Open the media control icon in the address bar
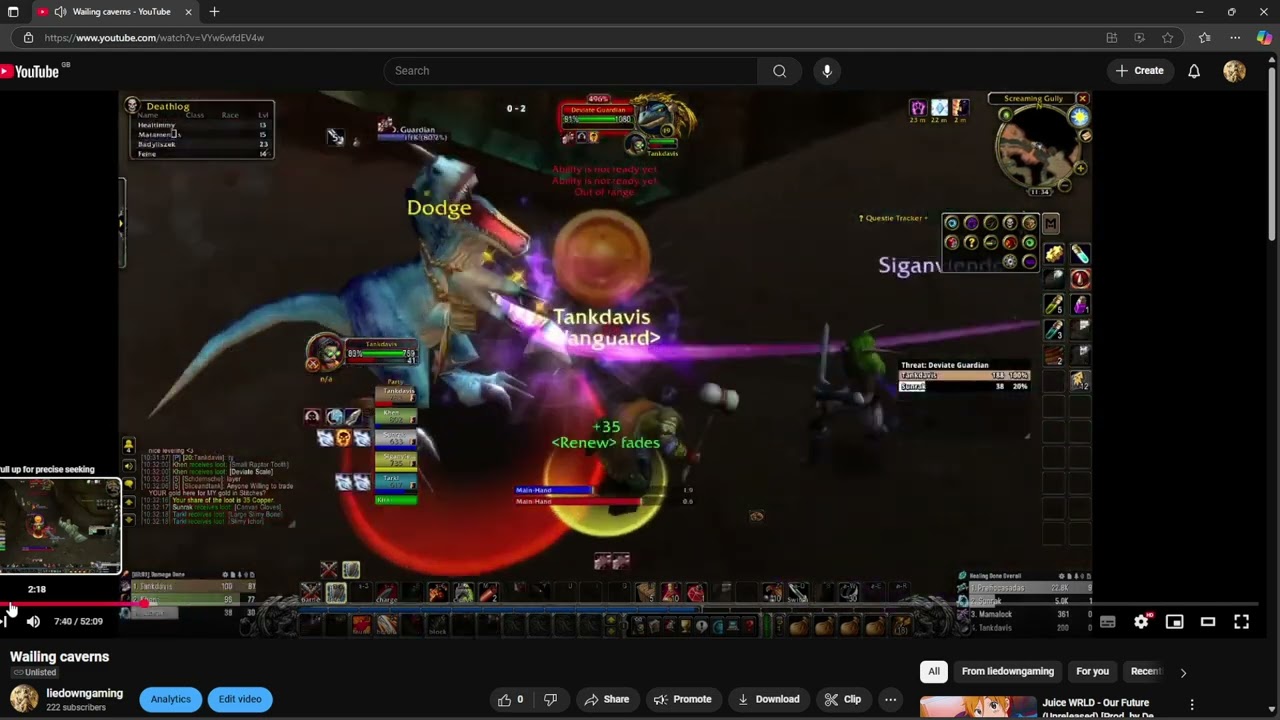Screen dimensions: 1280x720 coord(1139,38)
